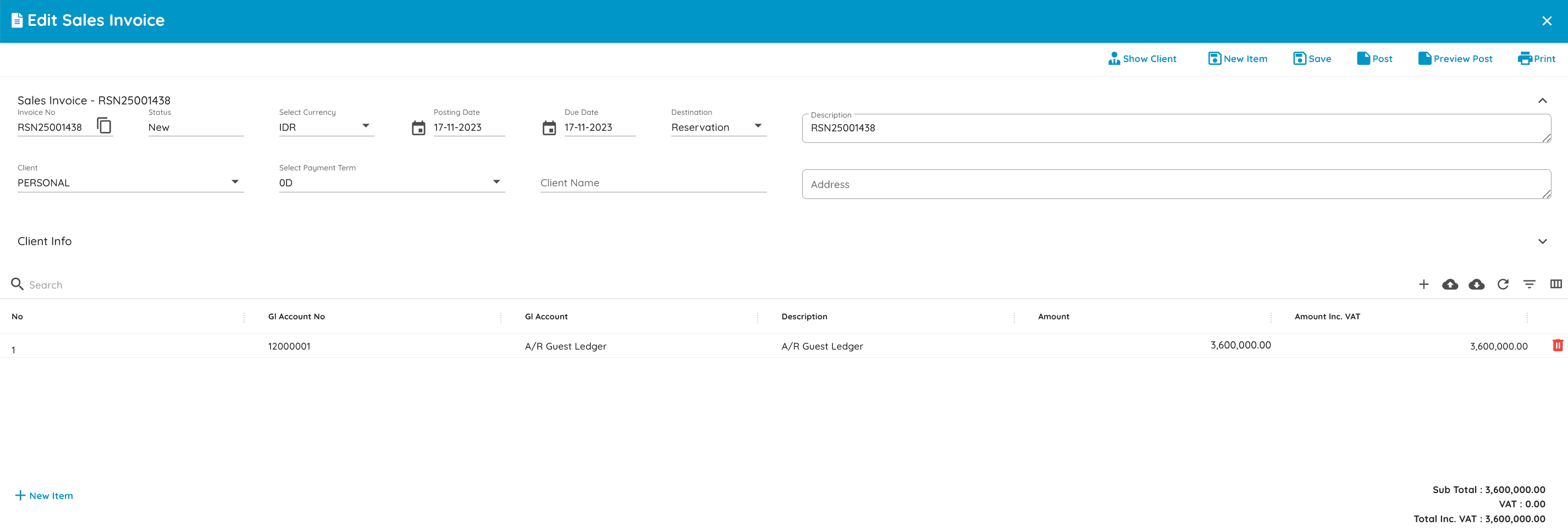
Task: Add a row with the plus icon
Action: (x=1423, y=284)
